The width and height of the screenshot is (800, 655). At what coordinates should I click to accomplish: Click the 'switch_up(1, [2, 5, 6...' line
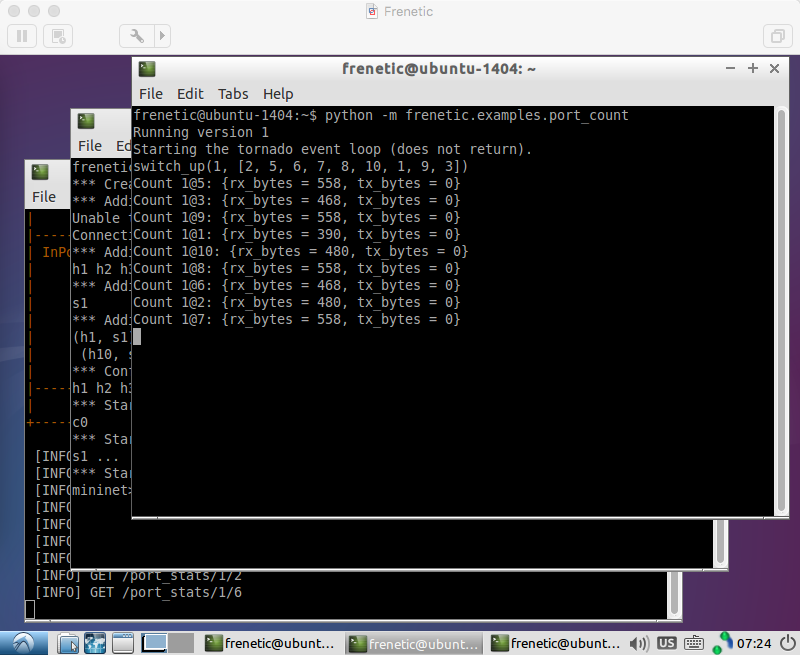click(301, 166)
